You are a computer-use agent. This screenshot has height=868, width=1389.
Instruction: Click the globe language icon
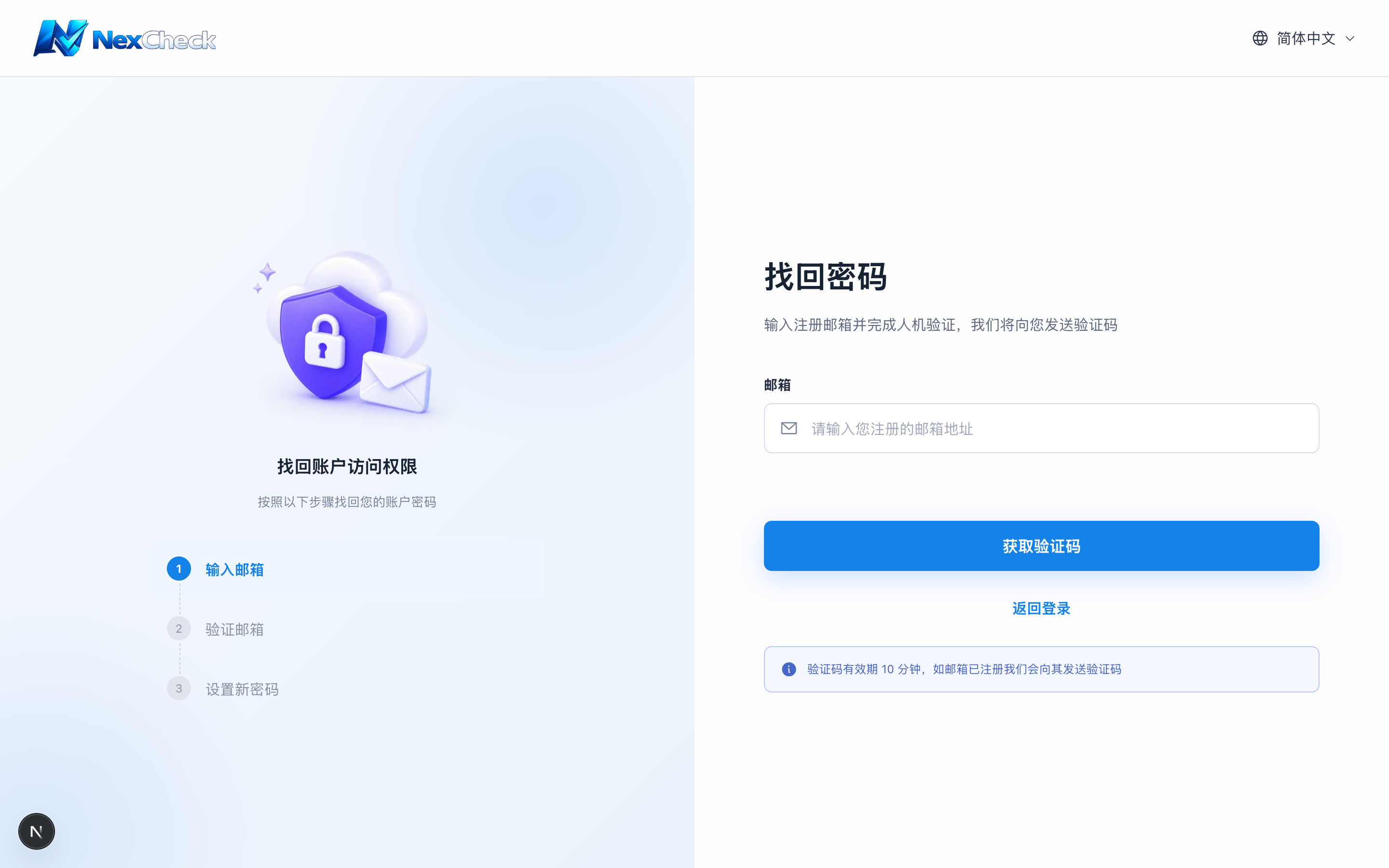[1260, 39]
